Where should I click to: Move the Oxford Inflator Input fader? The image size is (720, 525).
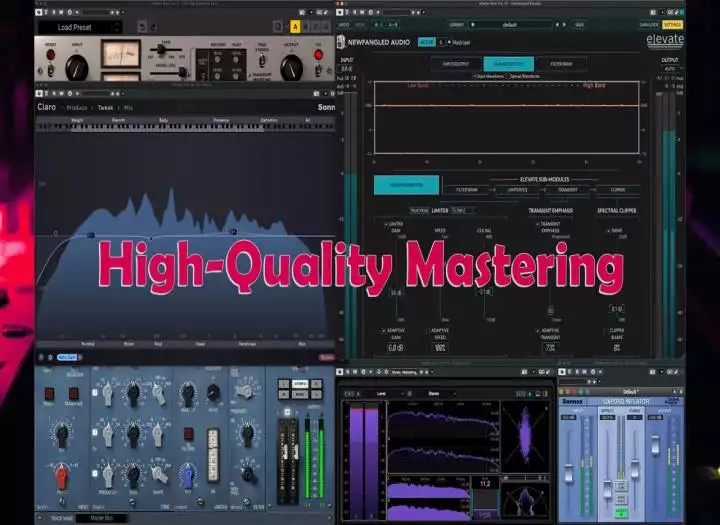[x=568, y=473]
